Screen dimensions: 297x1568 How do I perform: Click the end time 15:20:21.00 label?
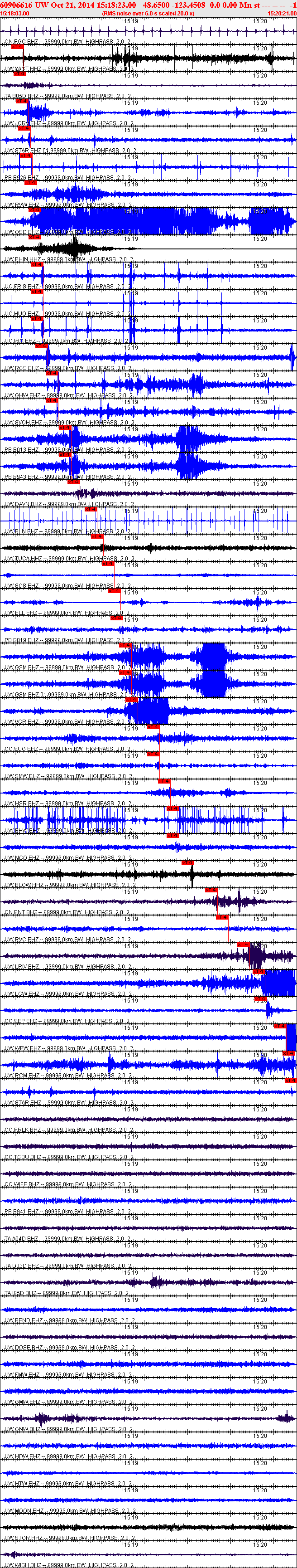tap(282, 13)
